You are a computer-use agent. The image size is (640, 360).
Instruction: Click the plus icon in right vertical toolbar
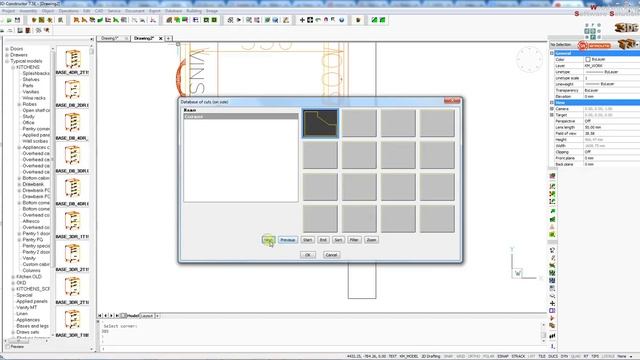click(x=552, y=303)
